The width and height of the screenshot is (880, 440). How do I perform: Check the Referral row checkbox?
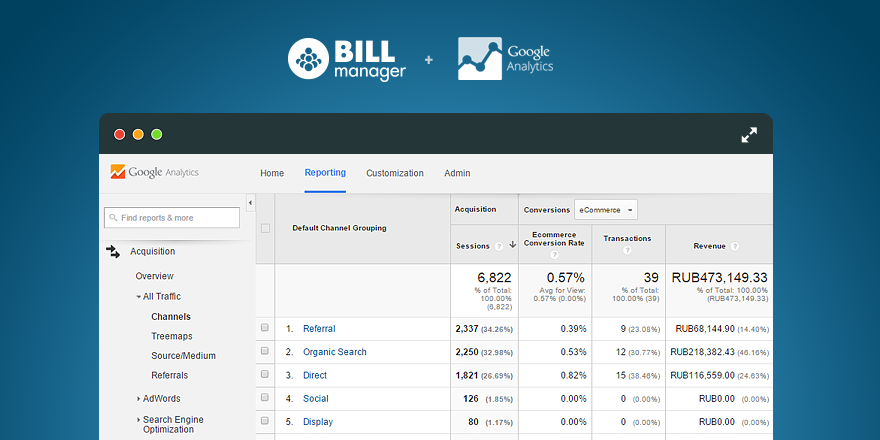pos(265,328)
